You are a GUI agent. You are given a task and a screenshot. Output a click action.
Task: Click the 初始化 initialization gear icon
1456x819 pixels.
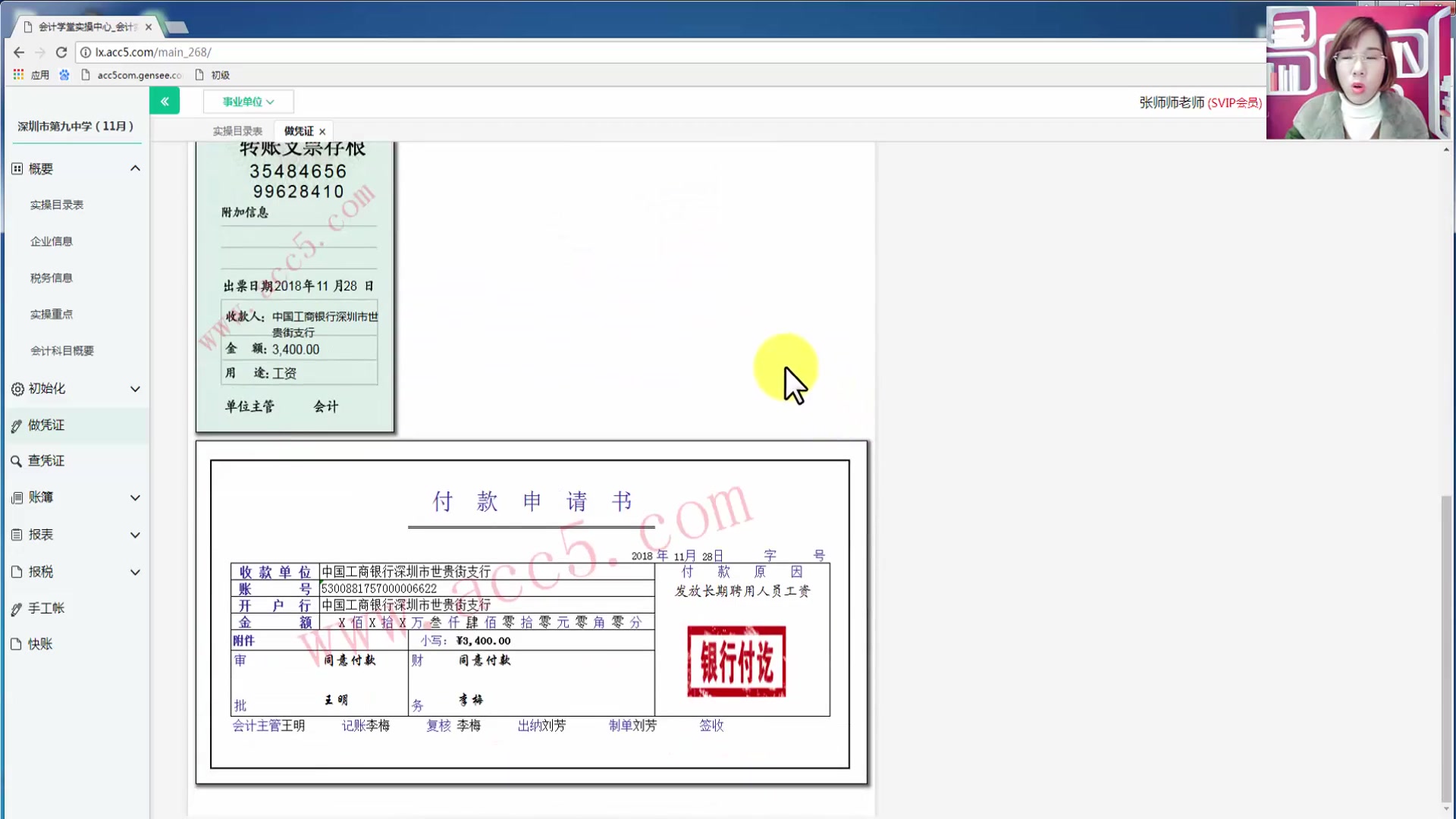(x=17, y=388)
